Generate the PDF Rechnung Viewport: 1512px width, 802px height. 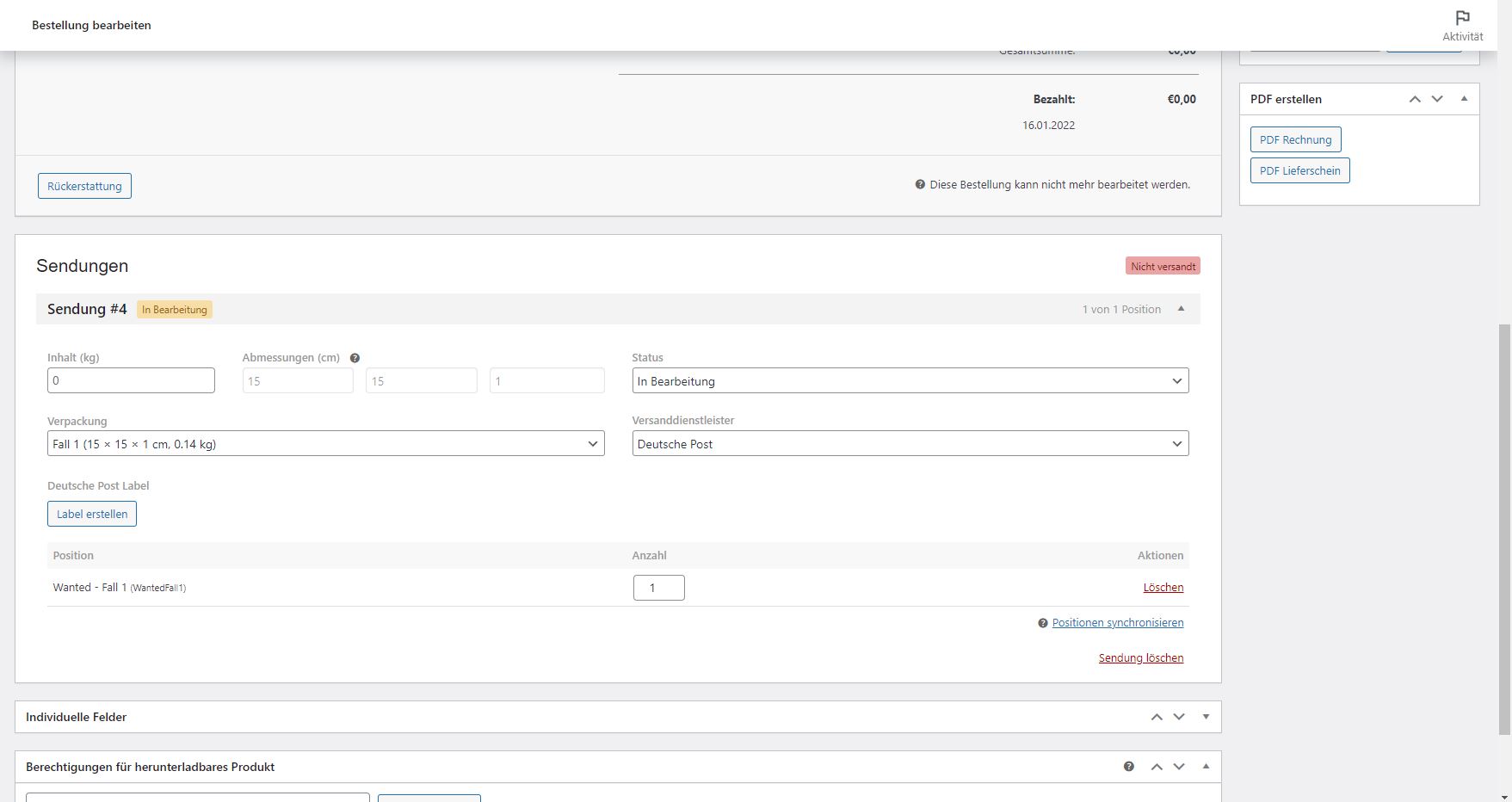click(1295, 139)
